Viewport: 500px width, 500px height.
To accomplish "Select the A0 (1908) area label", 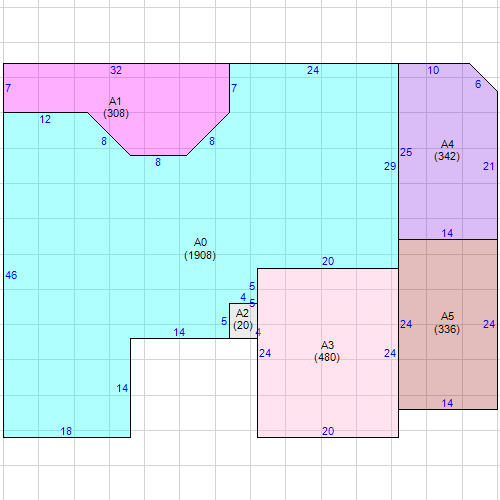I will pos(200,249).
